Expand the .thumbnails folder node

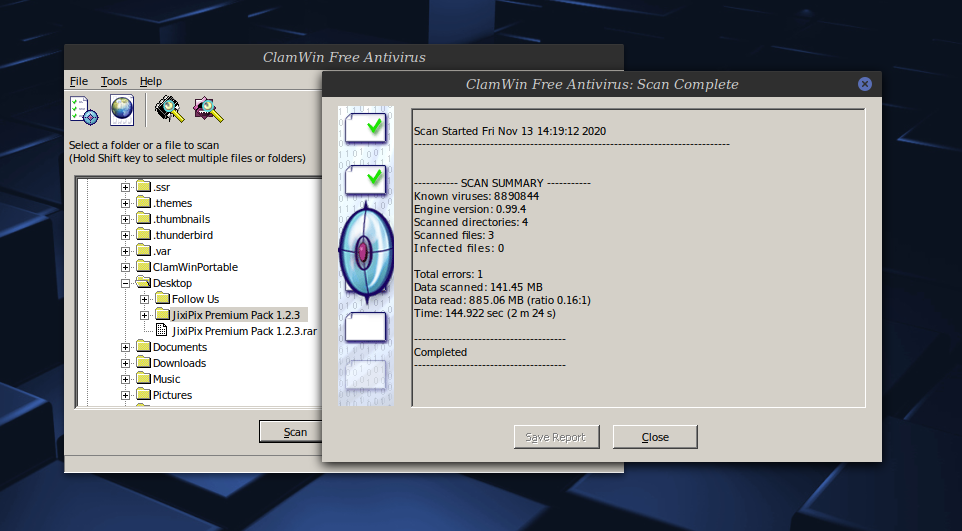click(x=125, y=219)
